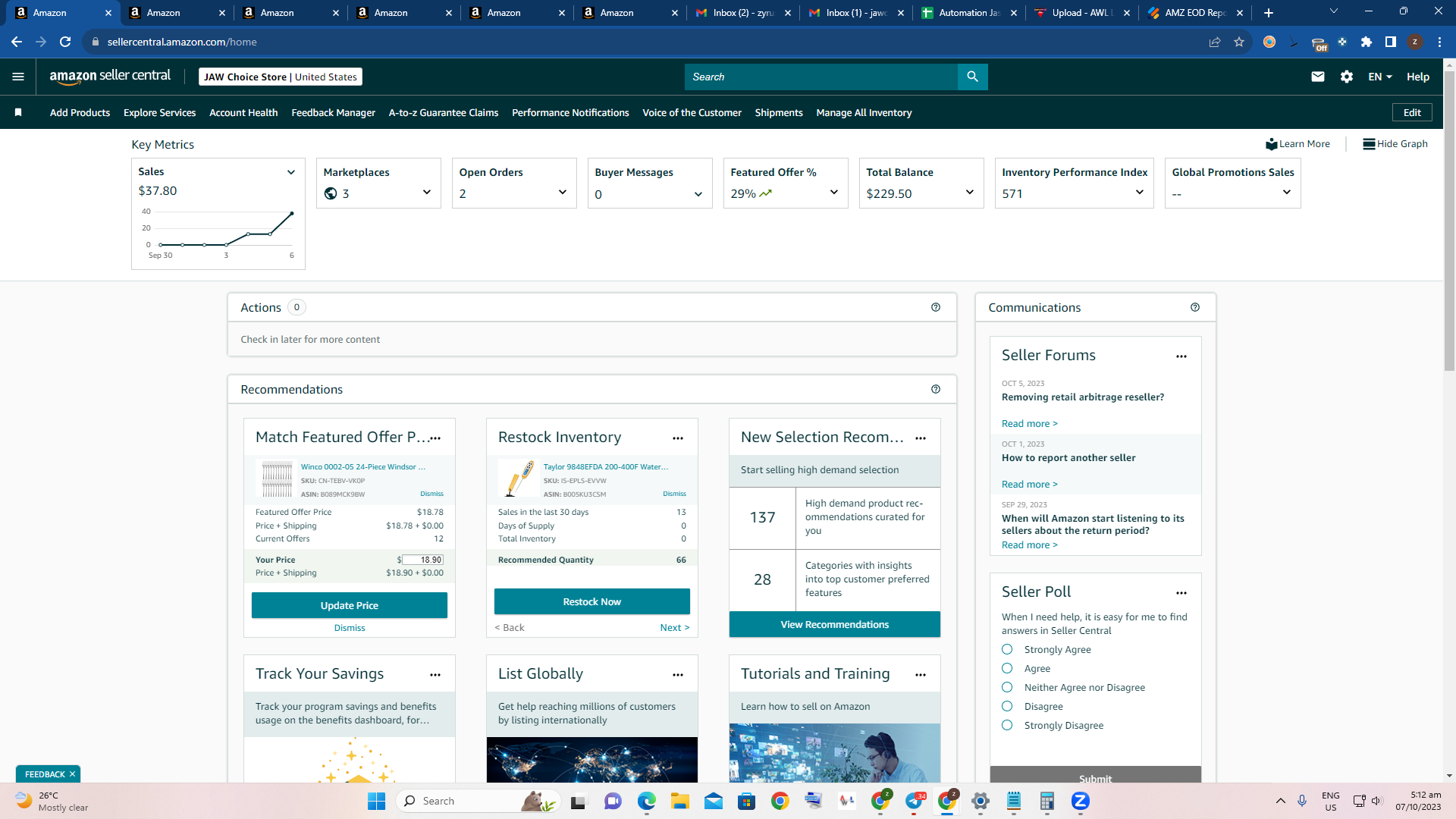Open the EN language dropdown
The image size is (1456, 819).
(x=1380, y=77)
